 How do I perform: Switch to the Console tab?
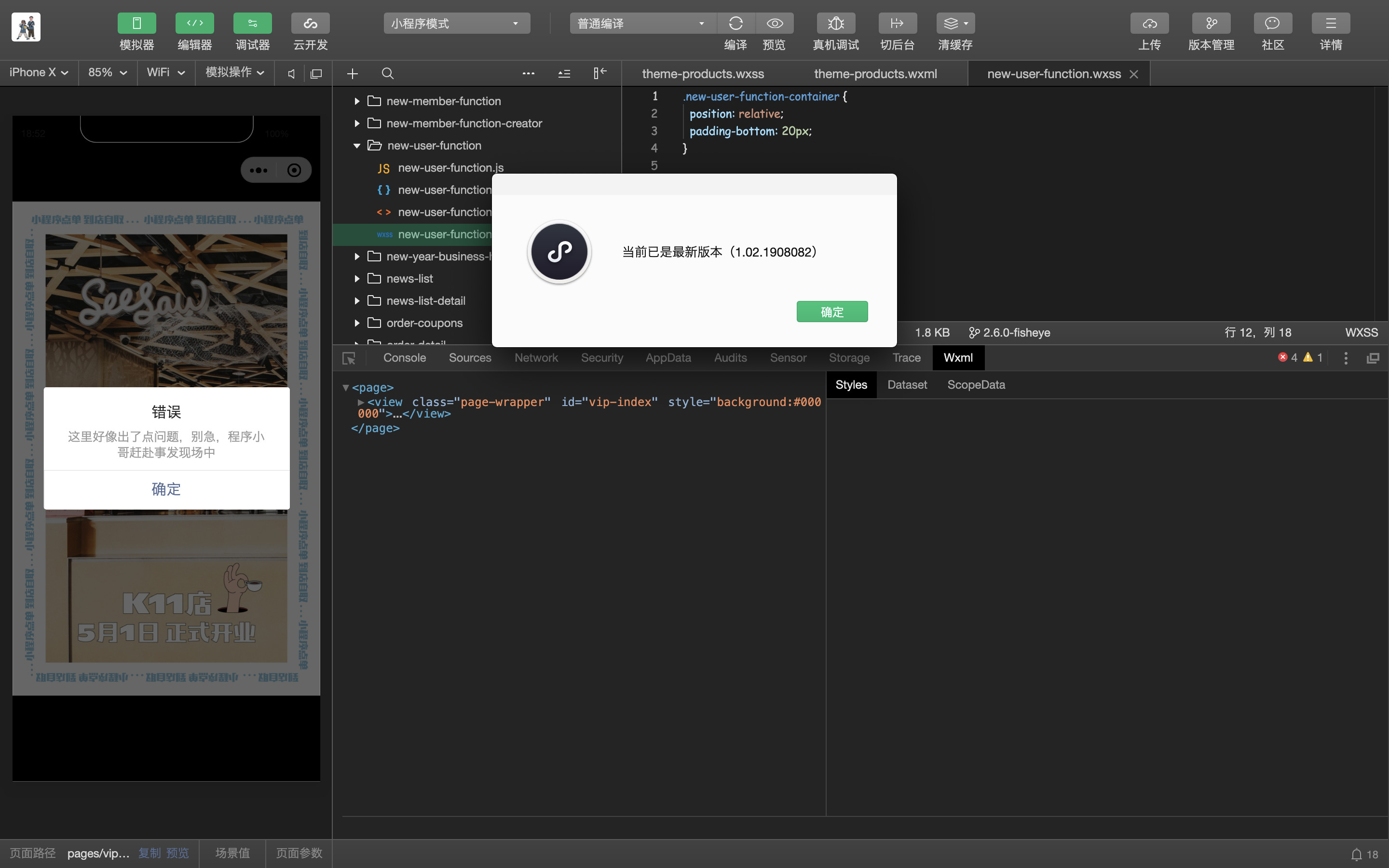404,358
